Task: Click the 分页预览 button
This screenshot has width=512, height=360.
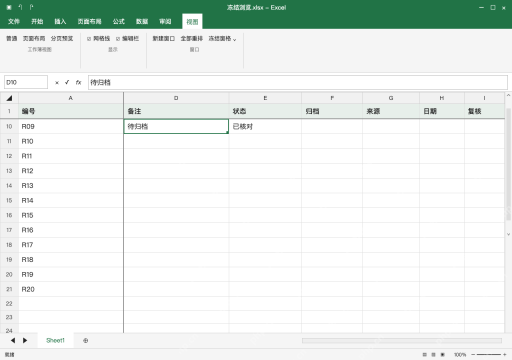Action: [x=62, y=39]
